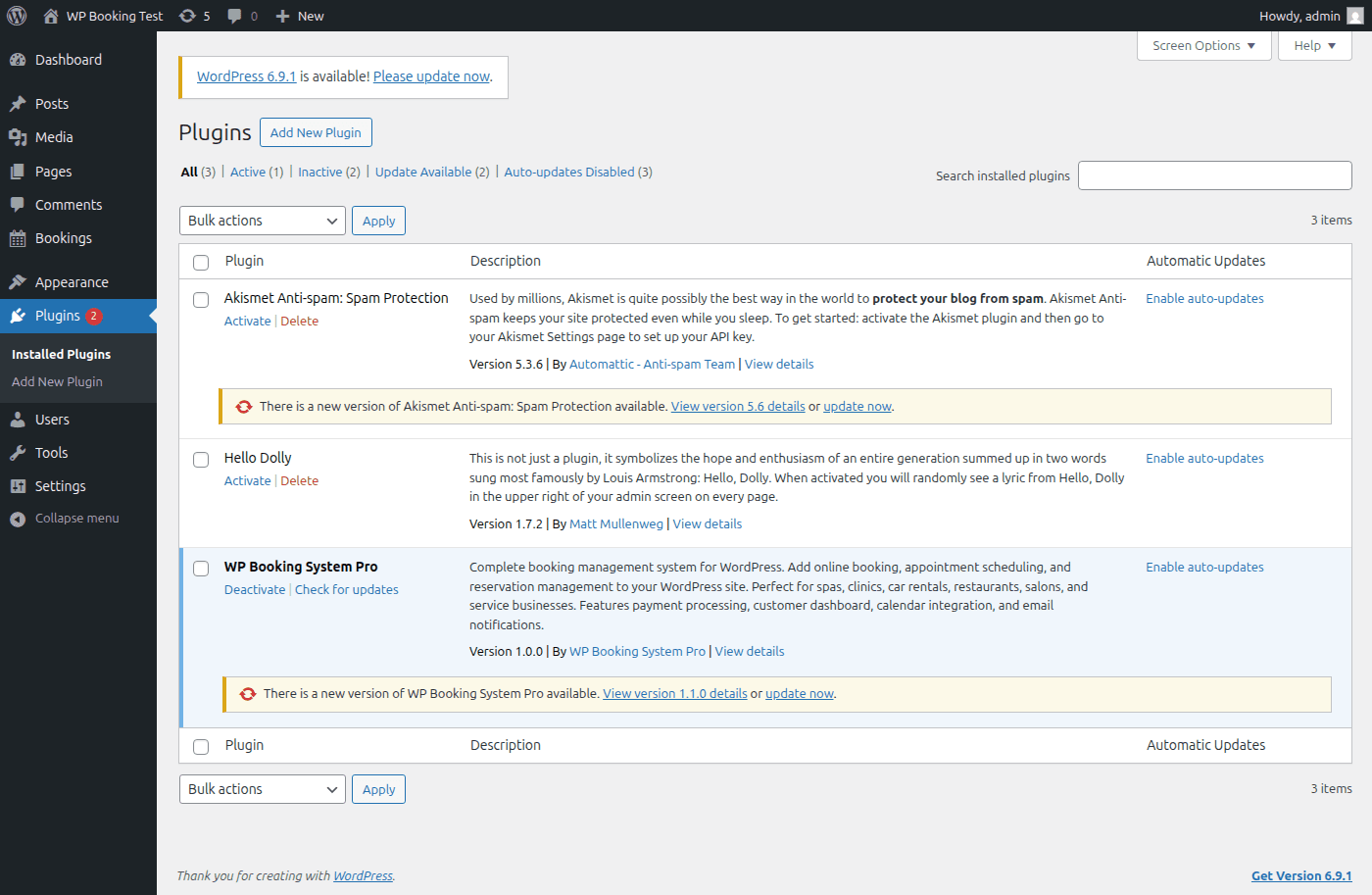The width and height of the screenshot is (1372, 895).
Task: Open the comments icon in admin bar
Action: click(234, 15)
